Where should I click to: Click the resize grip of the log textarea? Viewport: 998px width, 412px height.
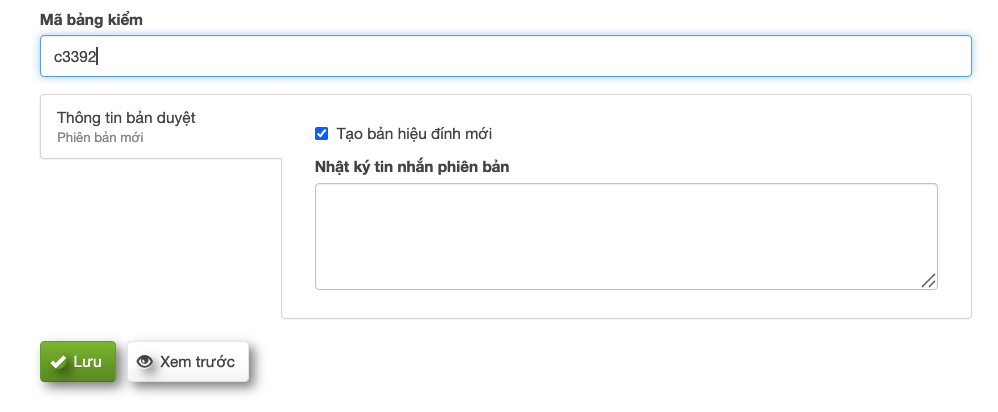pyautogui.click(x=928, y=281)
